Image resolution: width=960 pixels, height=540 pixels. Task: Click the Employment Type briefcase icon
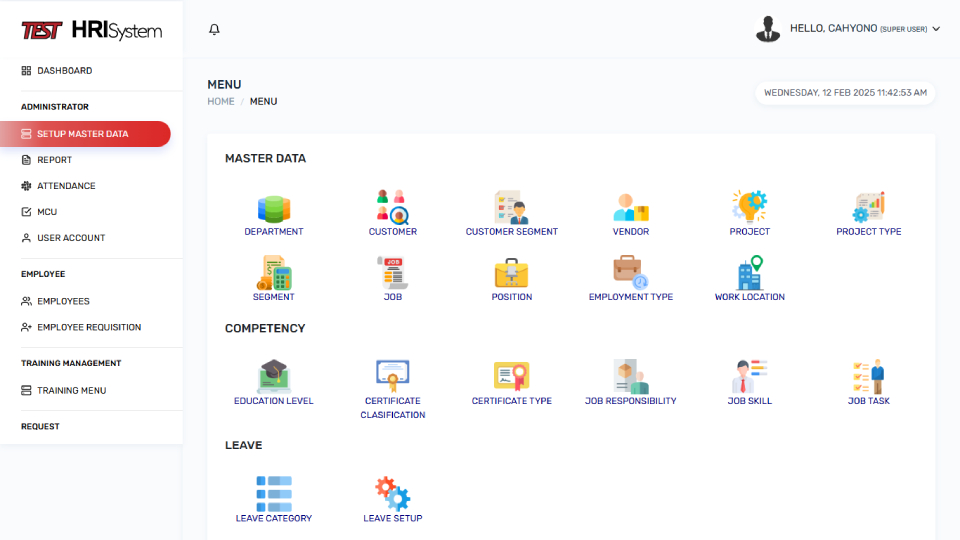tap(631, 274)
